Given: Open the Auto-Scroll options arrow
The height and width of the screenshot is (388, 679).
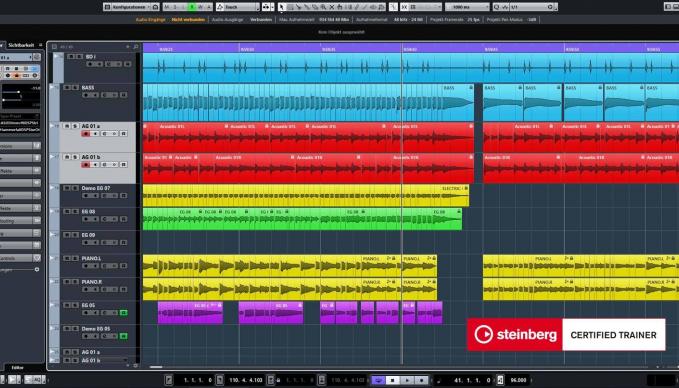Looking at the screenshot, I should click(272, 7).
